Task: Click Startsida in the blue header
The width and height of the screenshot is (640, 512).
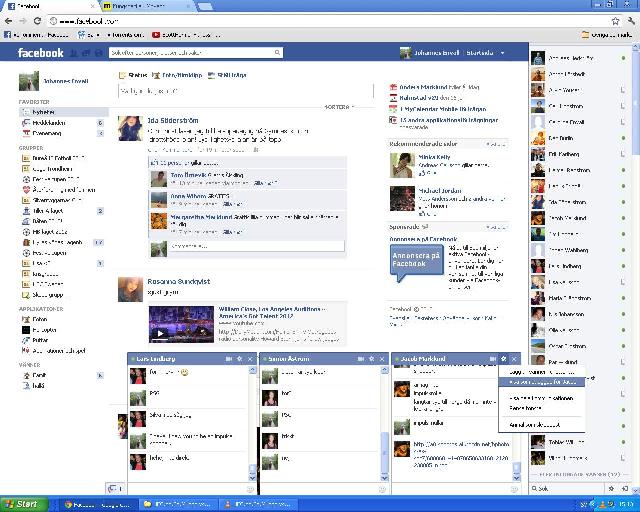Action: coord(480,53)
